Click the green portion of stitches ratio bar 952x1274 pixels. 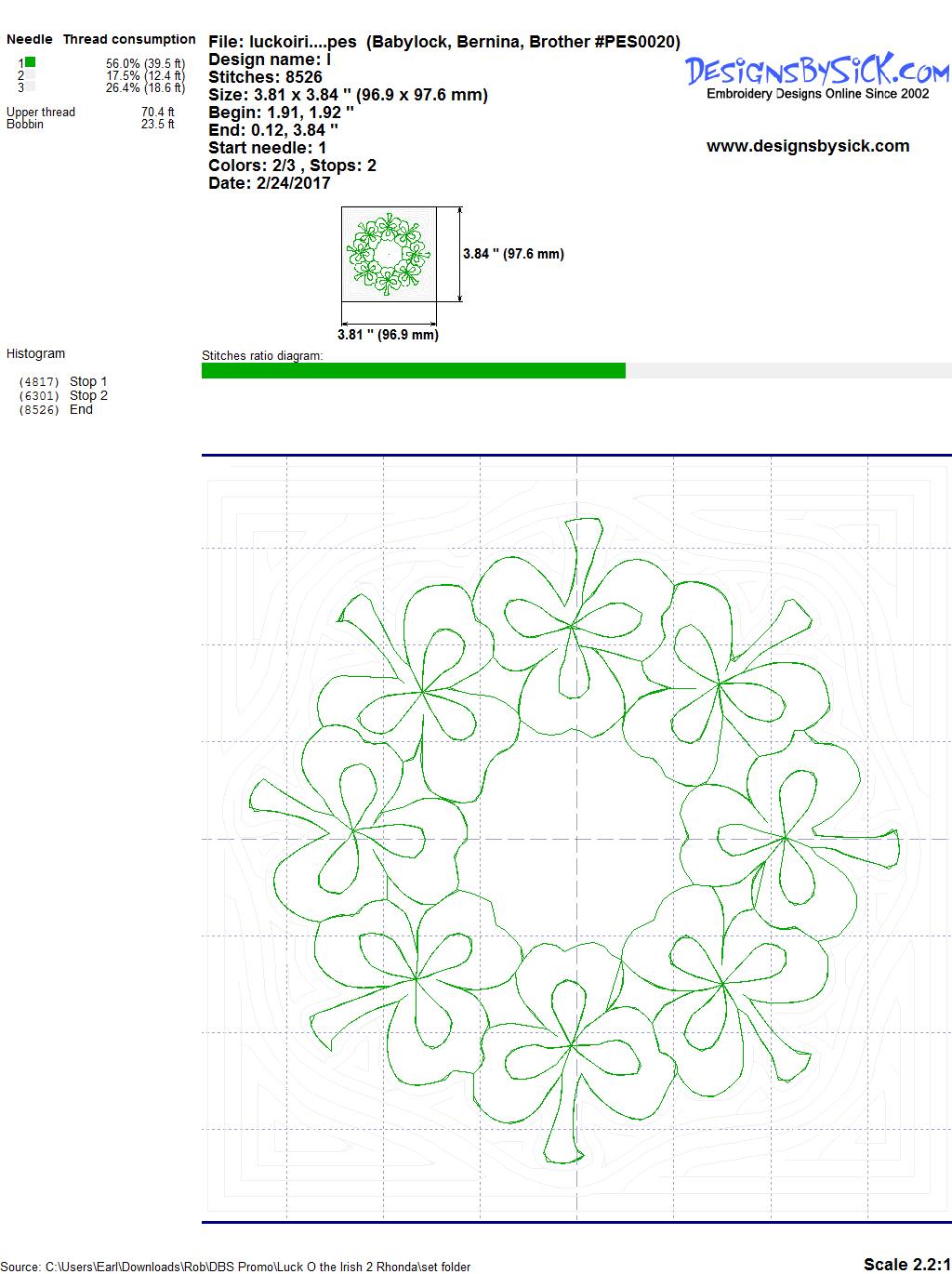coord(413,371)
